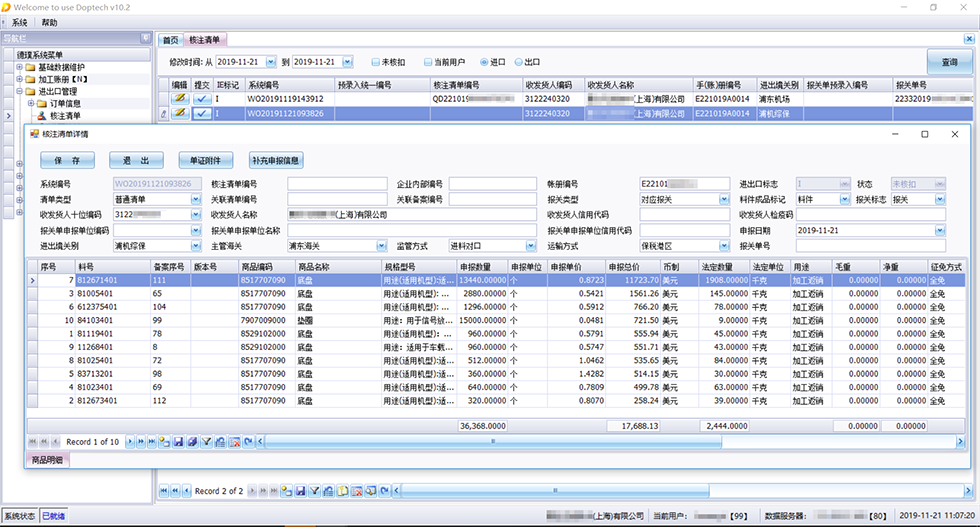Open 监管方式 dropdown showing 进料对口
Image resolution: width=980 pixels, height=527 pixels.
531,246
